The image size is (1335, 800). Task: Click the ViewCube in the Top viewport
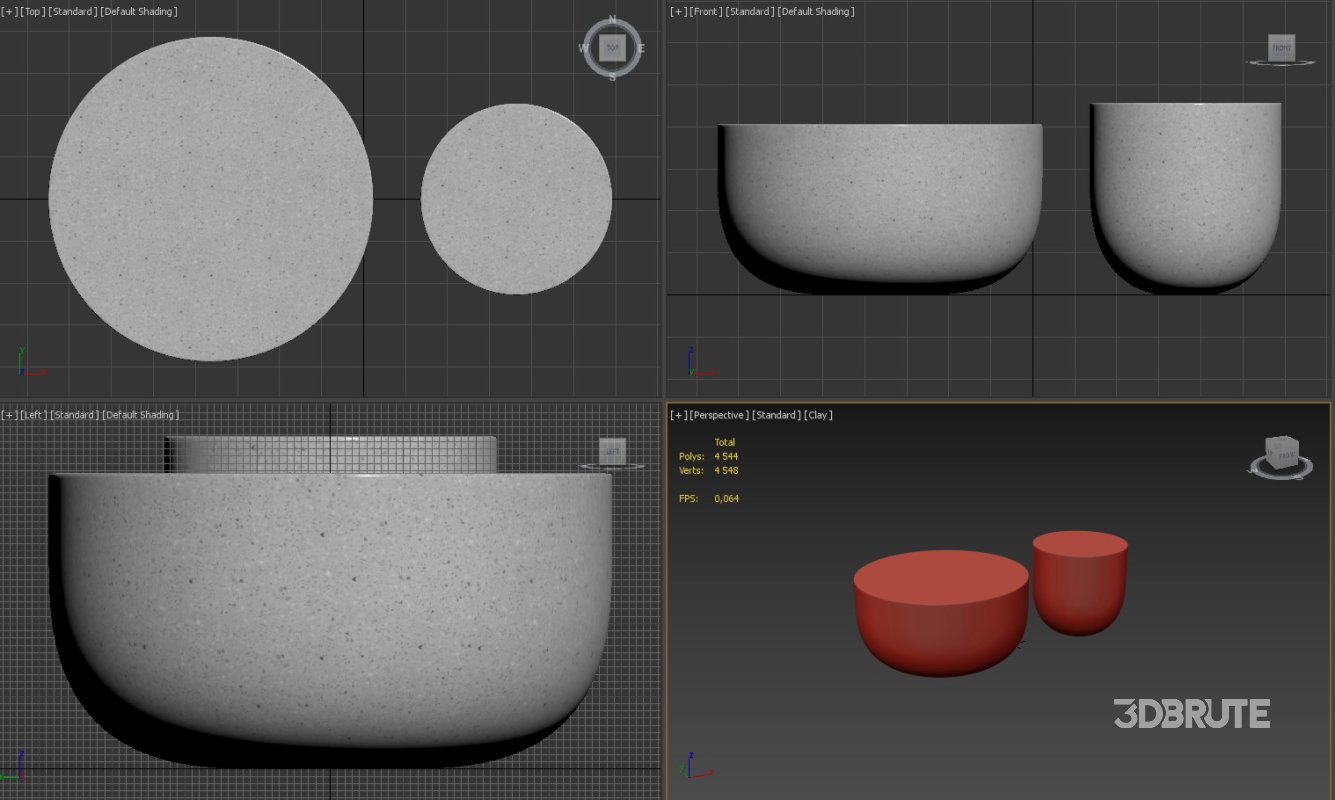pyautogui.click(x=612, y=47)
